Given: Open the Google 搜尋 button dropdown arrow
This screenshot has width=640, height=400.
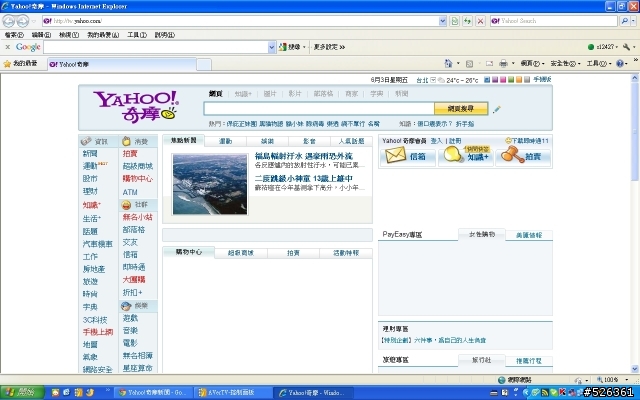Looking at the screenshot, I should tap(304, 47).
